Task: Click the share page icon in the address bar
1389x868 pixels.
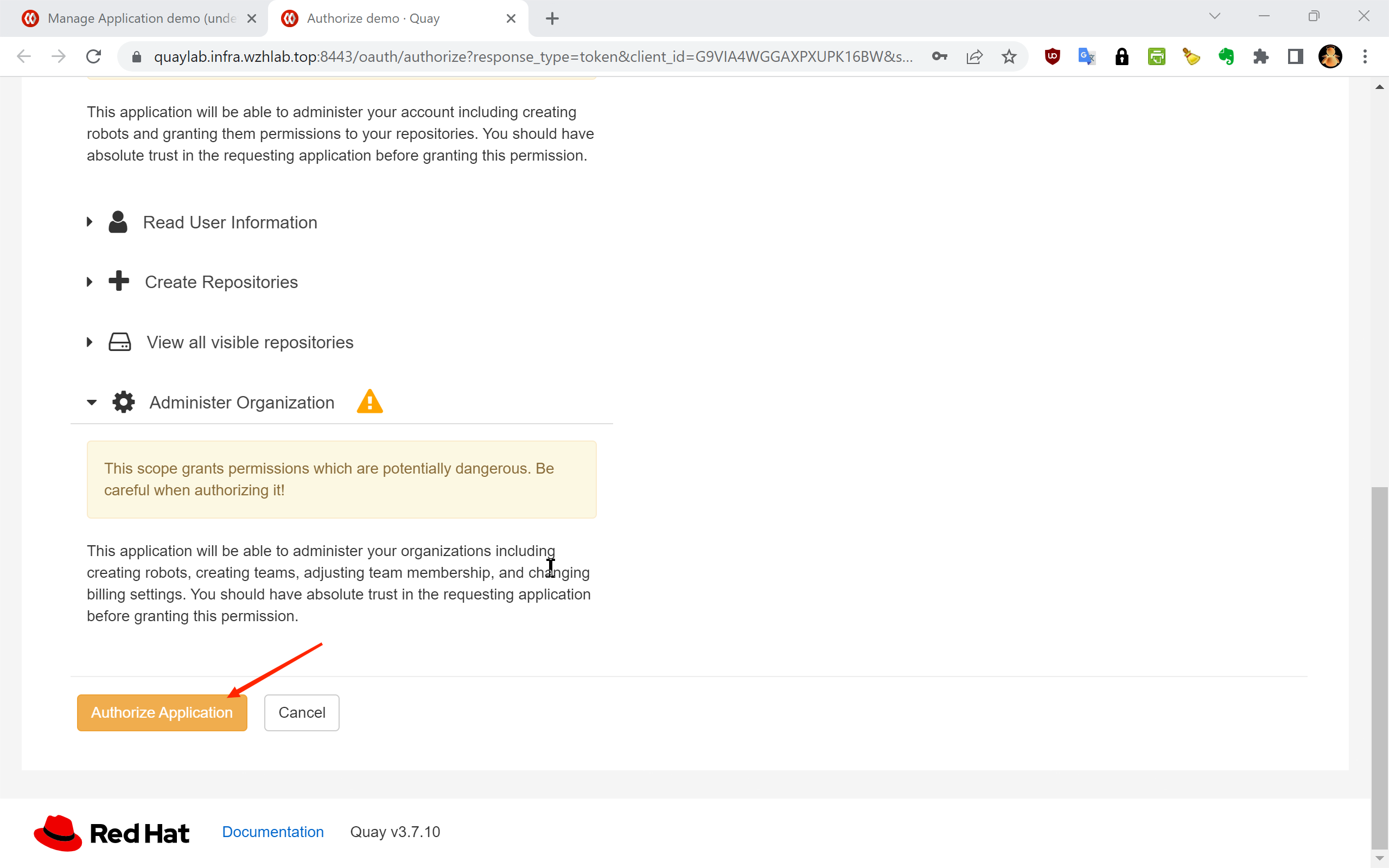Action: [x=974, y=56]
